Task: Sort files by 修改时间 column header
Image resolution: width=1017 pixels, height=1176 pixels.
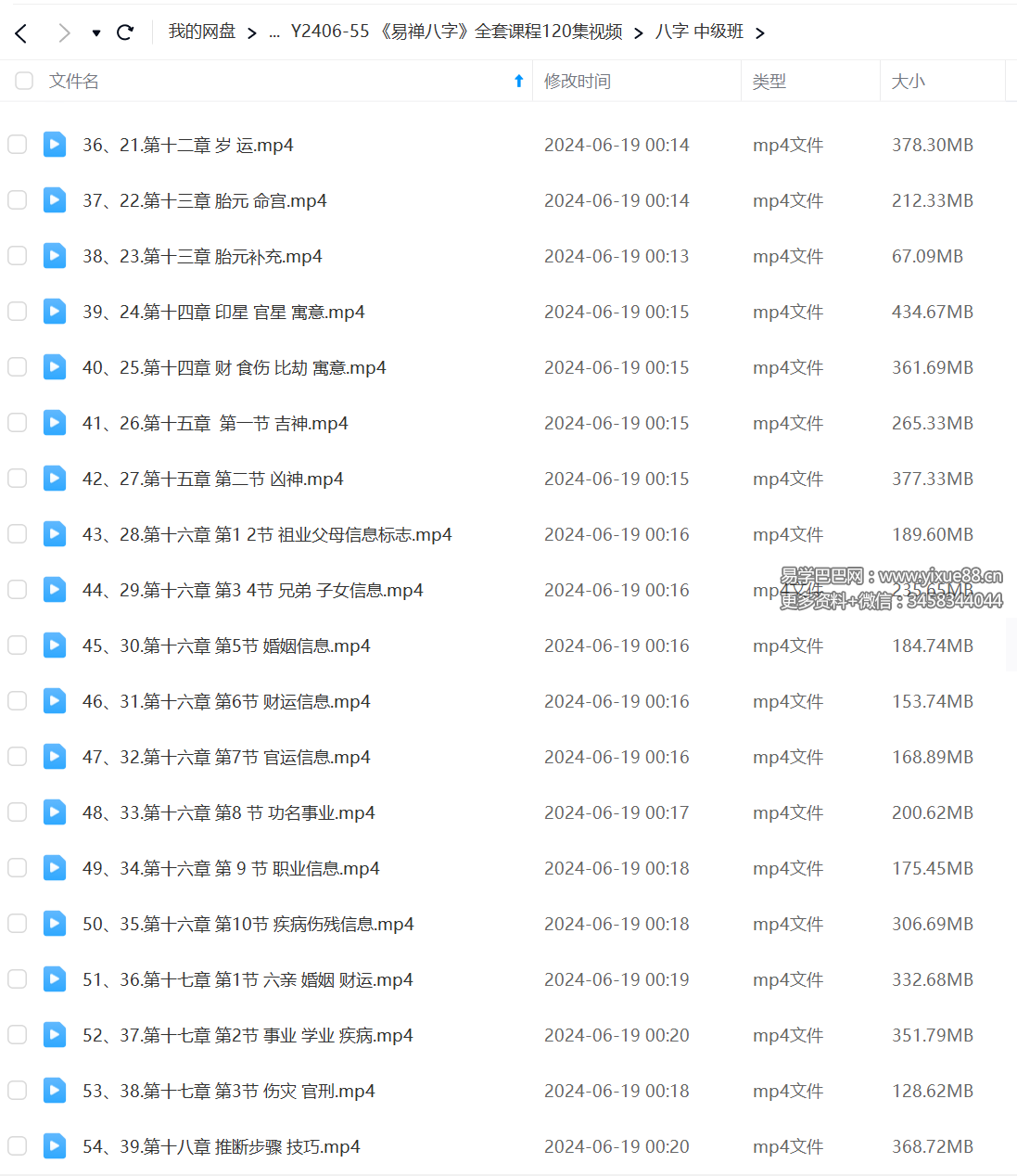Action: [577, 82]
